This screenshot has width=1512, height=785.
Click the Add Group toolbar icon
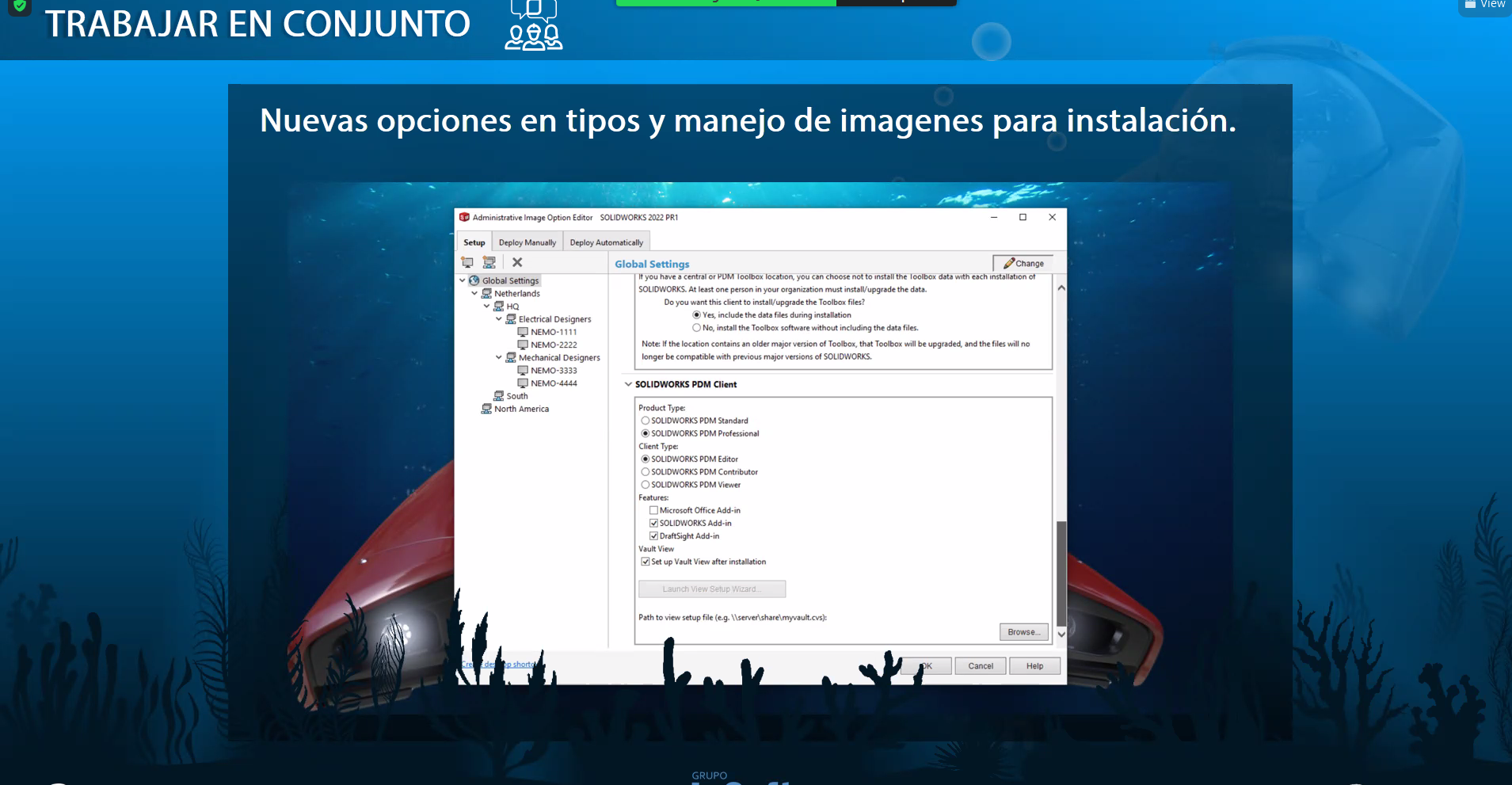[x=489, y=262]
